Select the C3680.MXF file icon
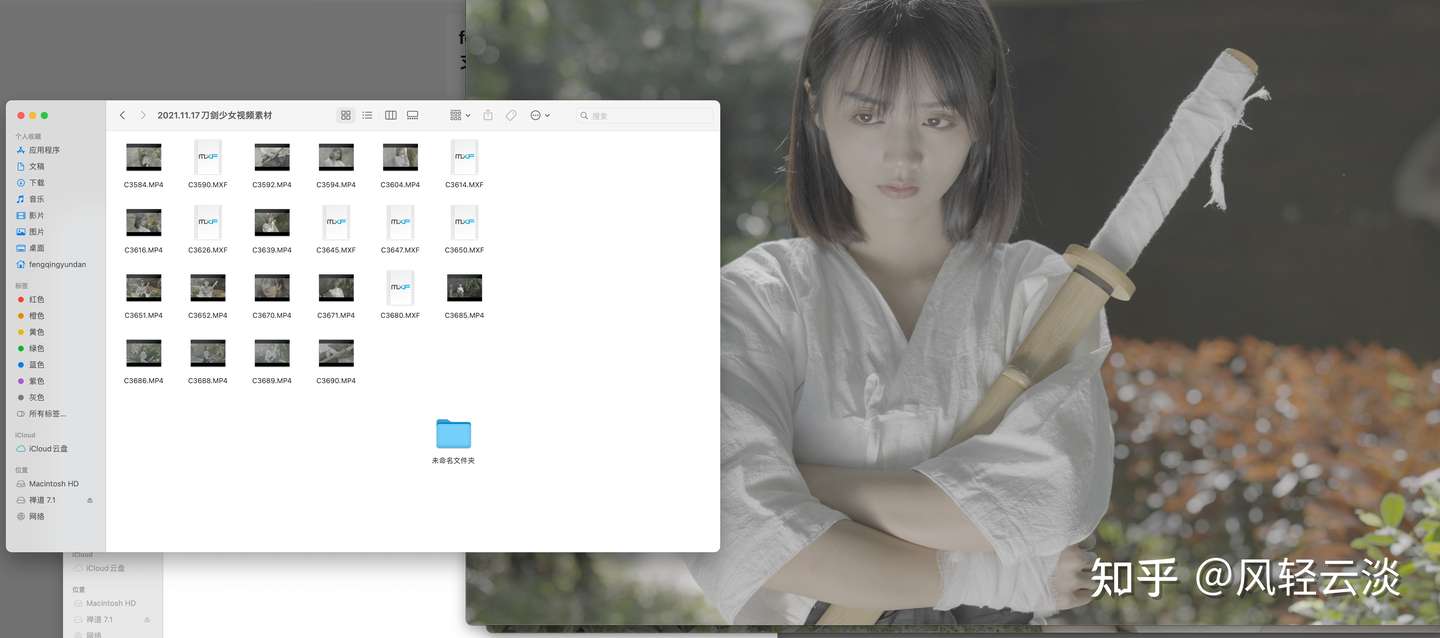This screenshot has width=1440, height=638. click(x=400, y=288)
